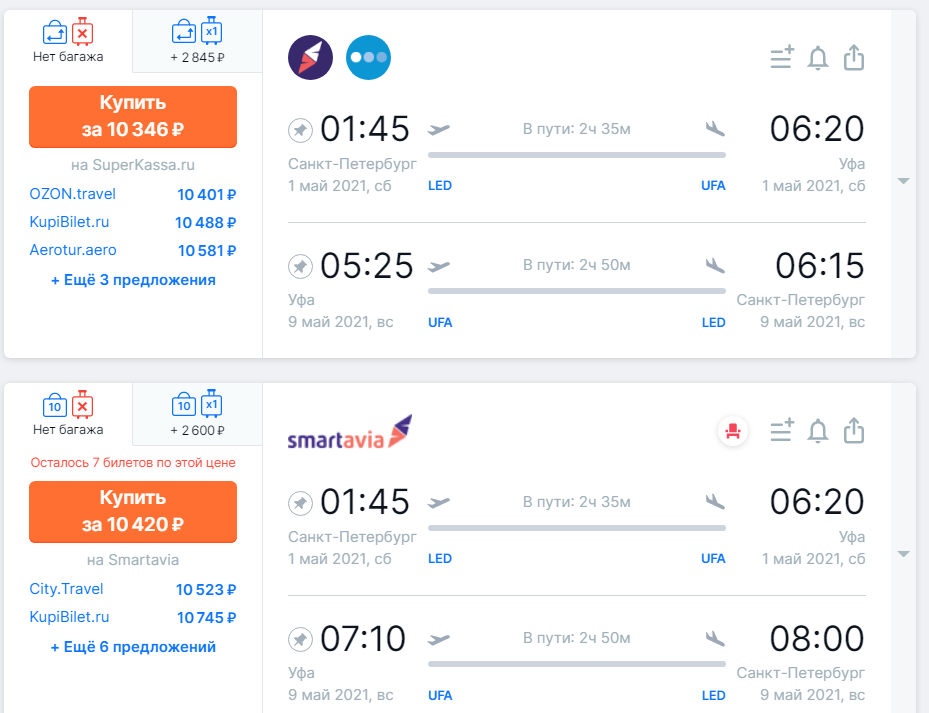Show 3 more offers for first ticket

133,280
